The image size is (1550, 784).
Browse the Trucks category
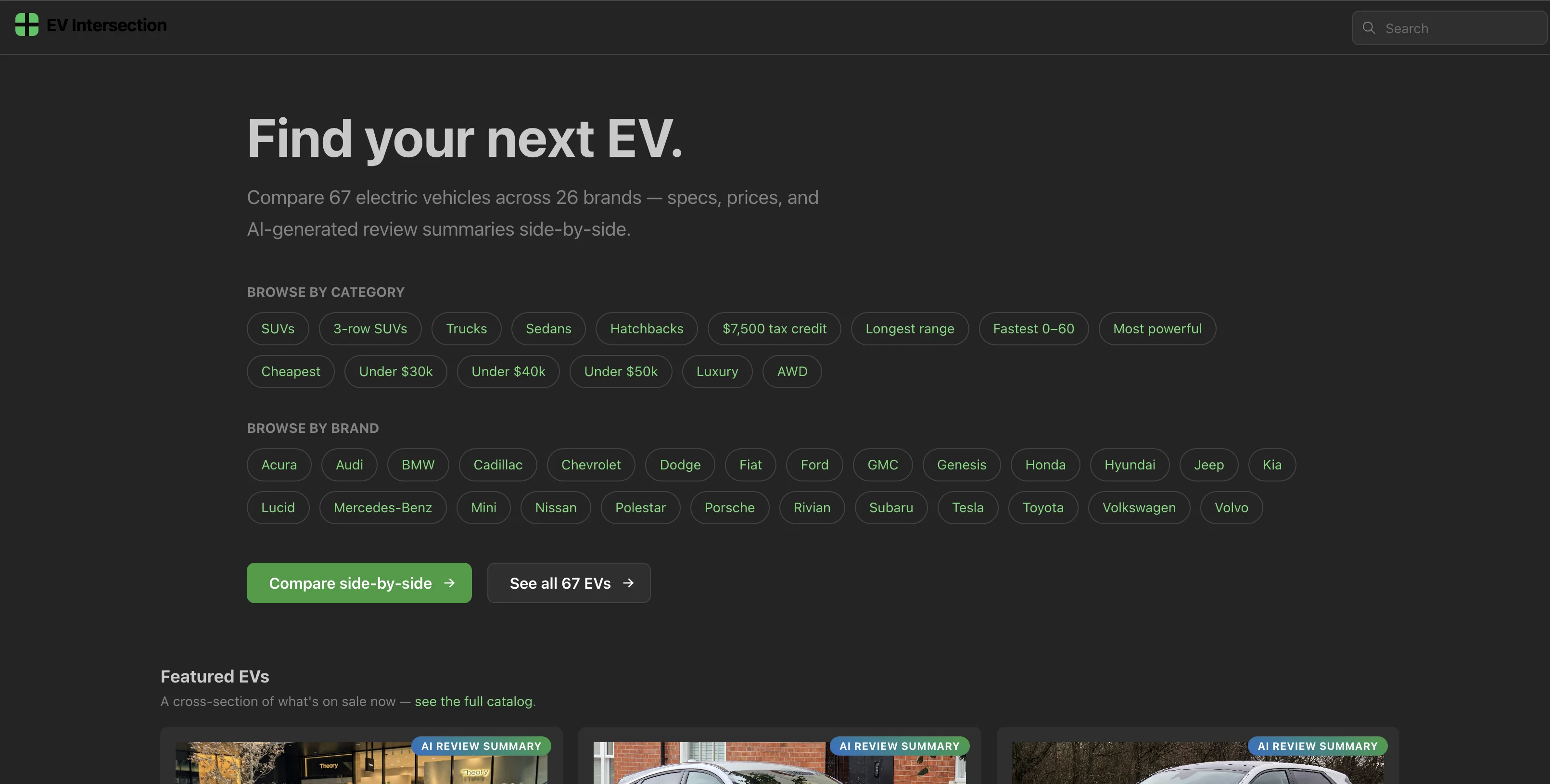click(466, 329)
